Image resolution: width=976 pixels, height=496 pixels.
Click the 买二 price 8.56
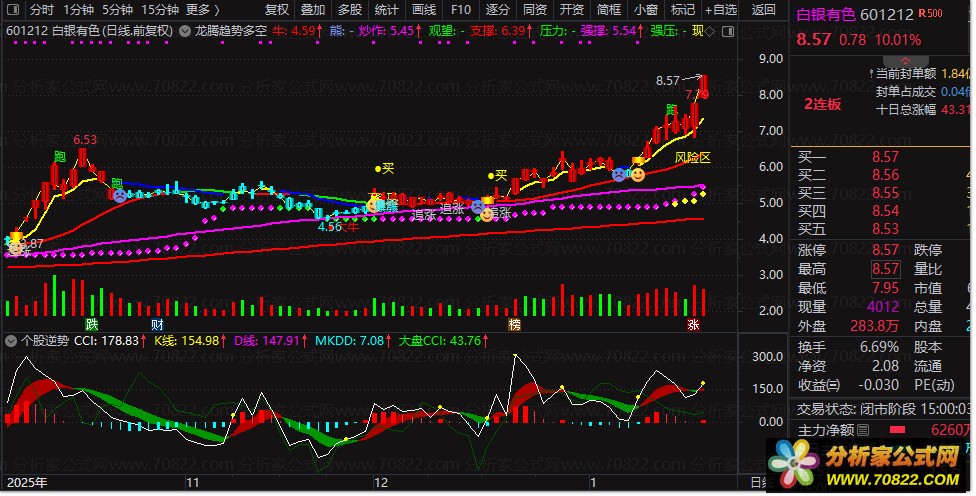click(x=885, y=175)
